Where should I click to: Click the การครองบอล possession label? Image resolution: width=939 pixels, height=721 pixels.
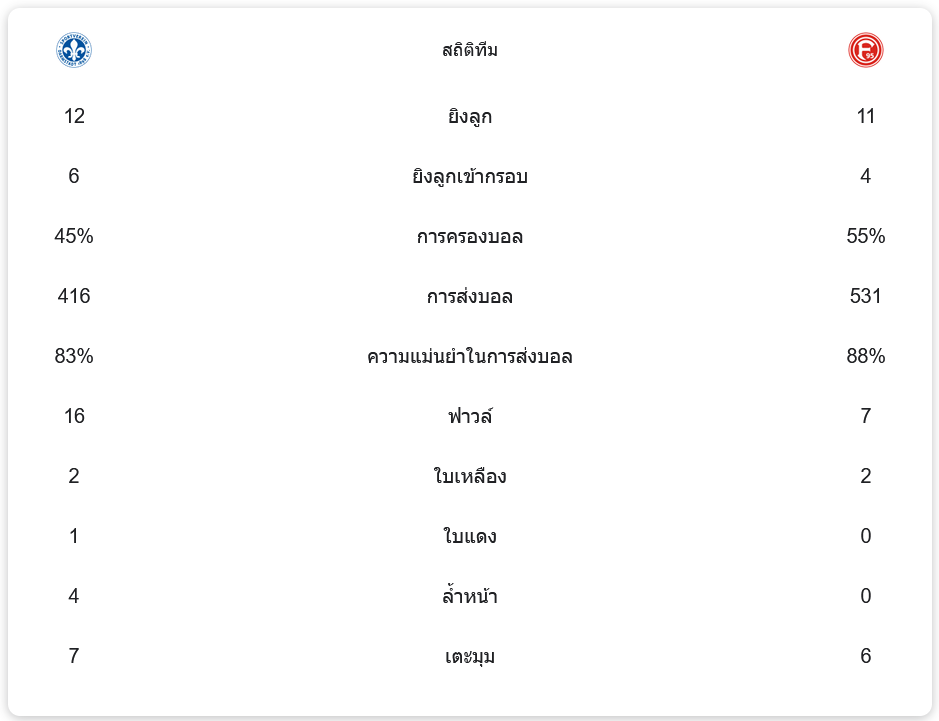point(469,237)
